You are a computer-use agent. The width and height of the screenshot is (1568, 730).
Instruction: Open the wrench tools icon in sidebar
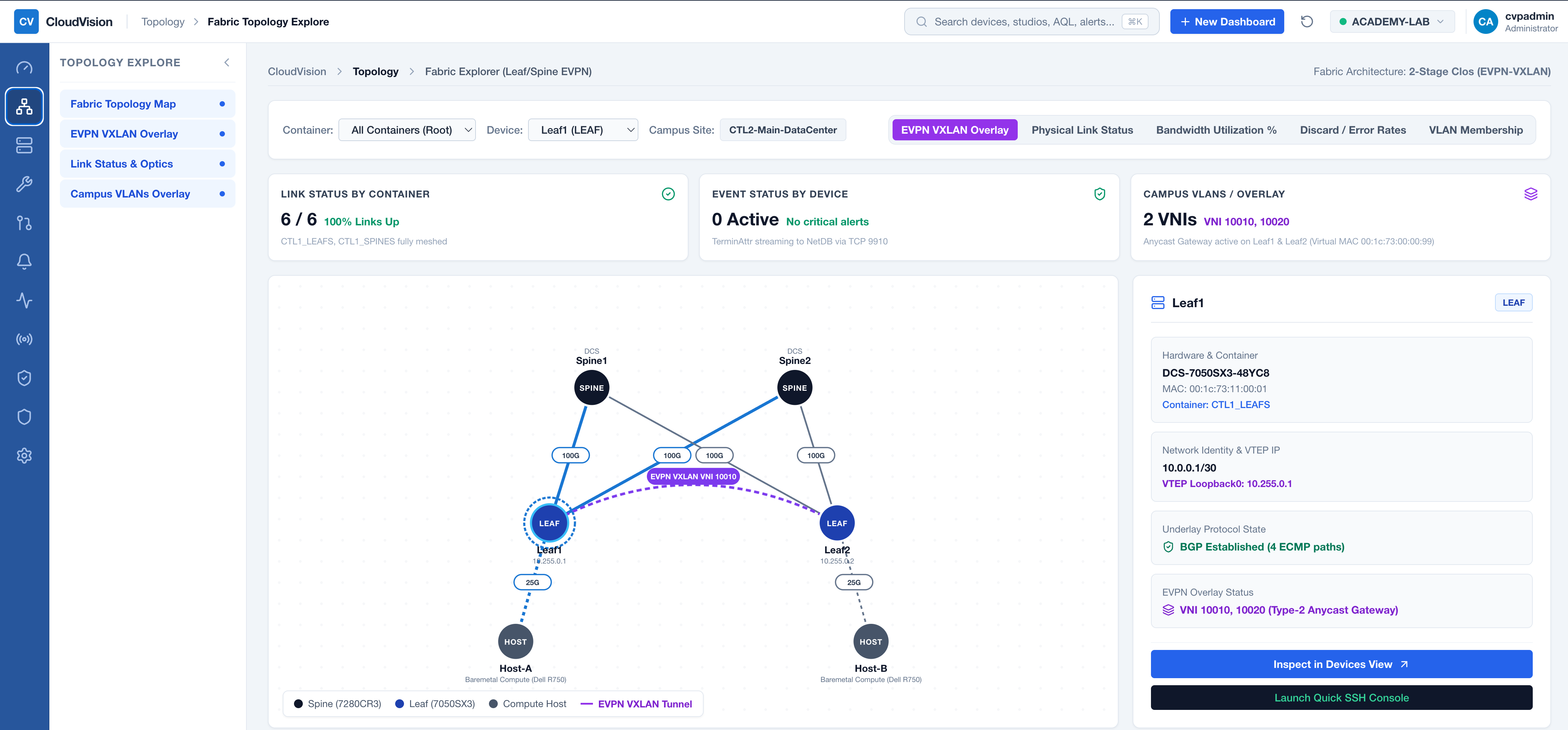(x=24, y=184)
